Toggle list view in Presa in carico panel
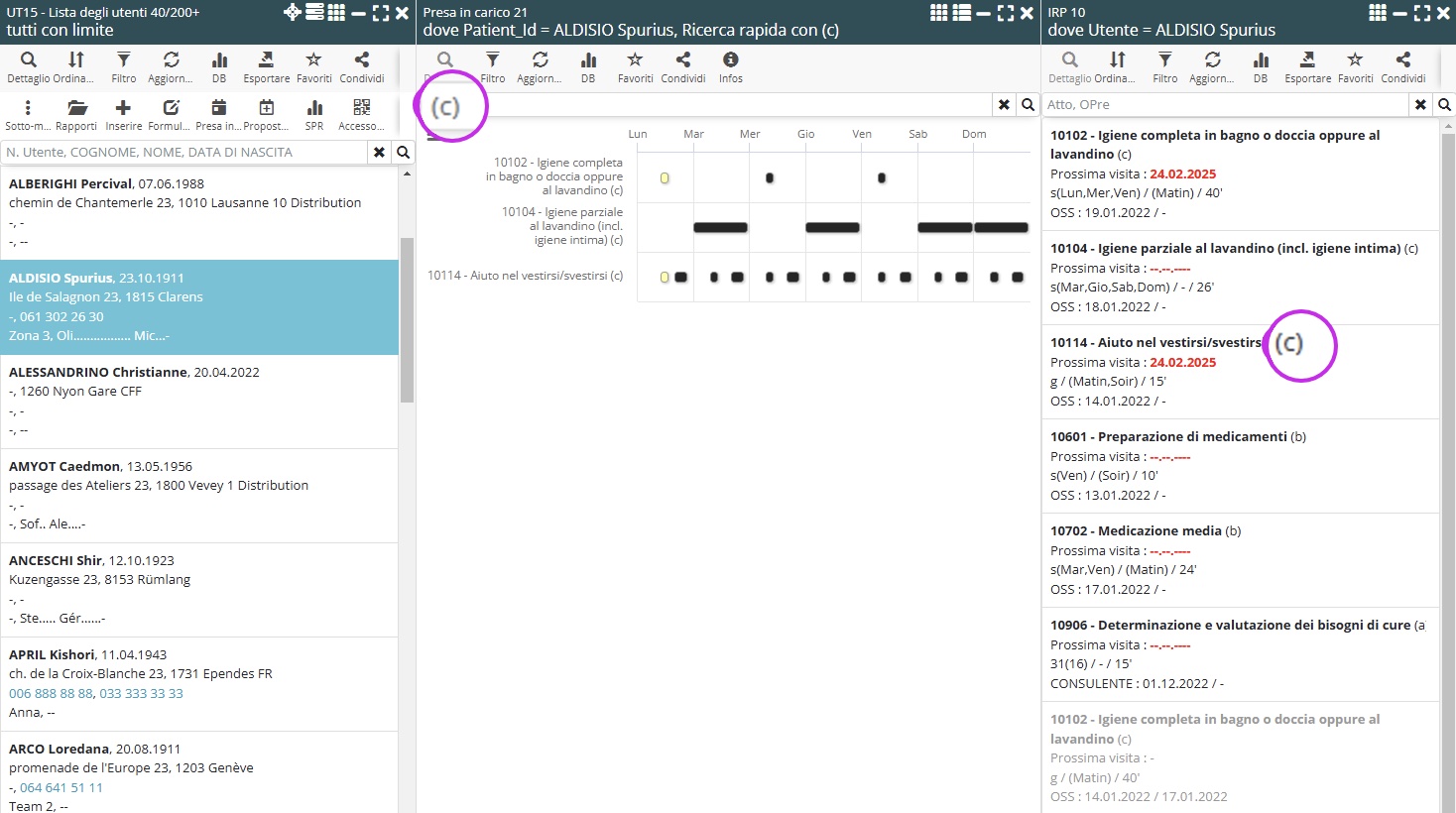This screenshot has height=813, width=1456. [x=961, y=13]
